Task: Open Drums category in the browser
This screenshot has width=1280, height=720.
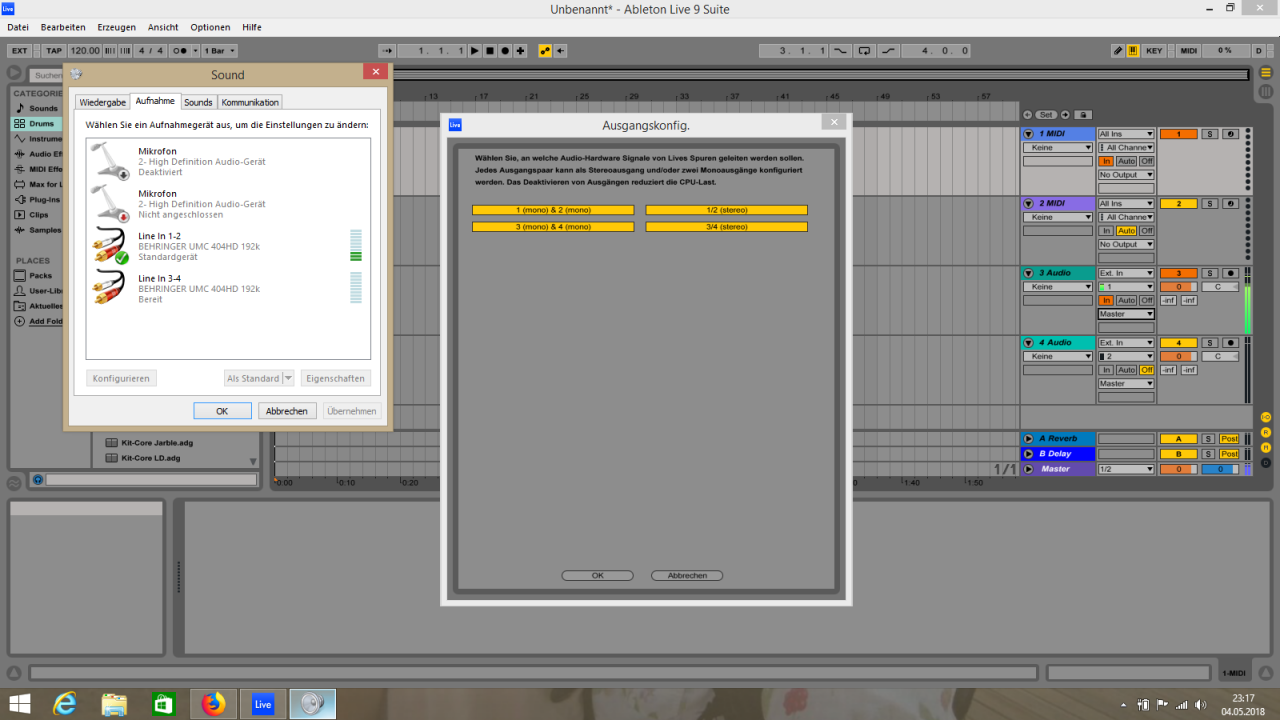Action: (35, 124)
